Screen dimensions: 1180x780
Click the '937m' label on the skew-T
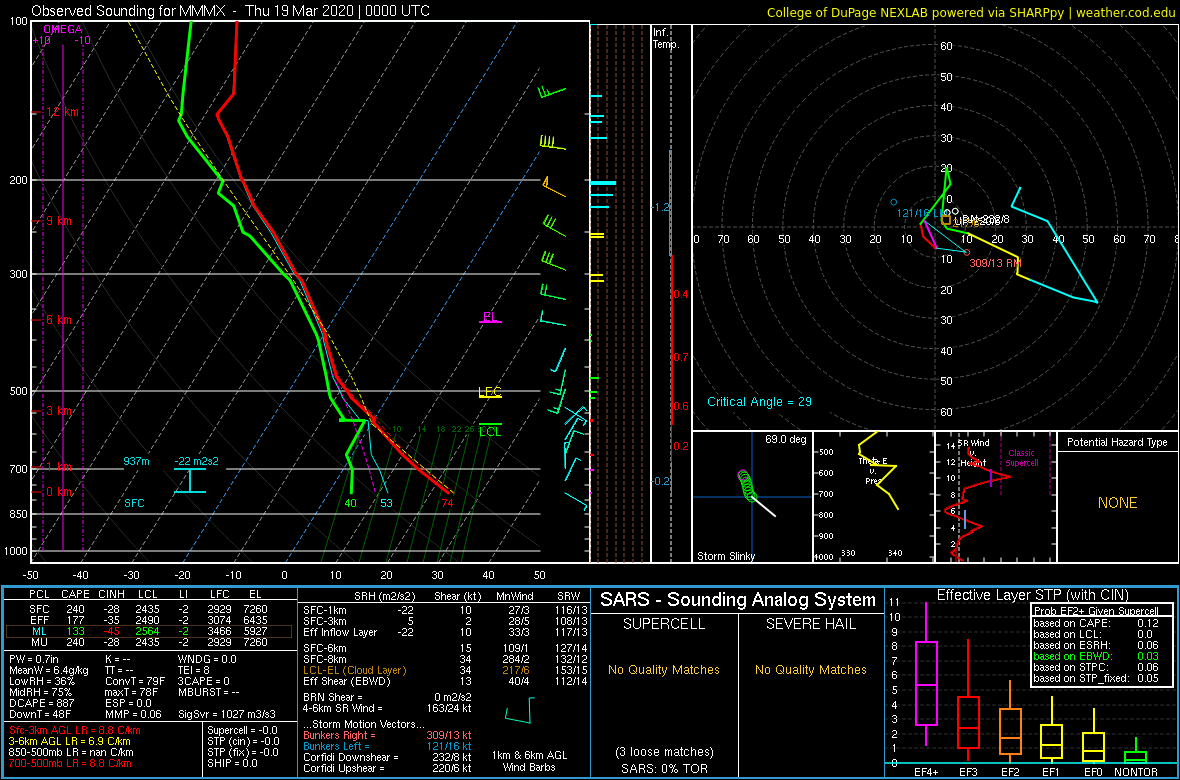pyautogui.click(x=137, y=461)
